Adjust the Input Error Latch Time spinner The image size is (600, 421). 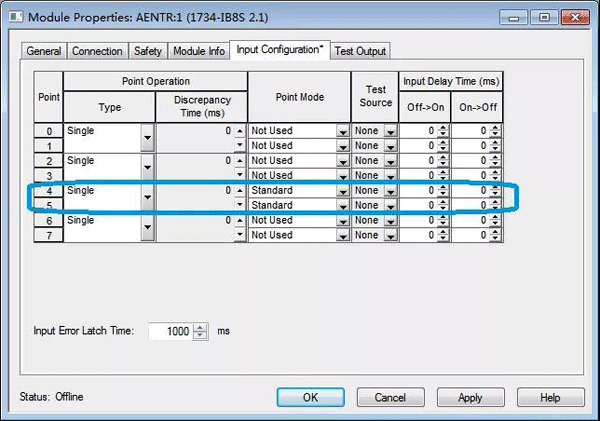pos(200,331)
